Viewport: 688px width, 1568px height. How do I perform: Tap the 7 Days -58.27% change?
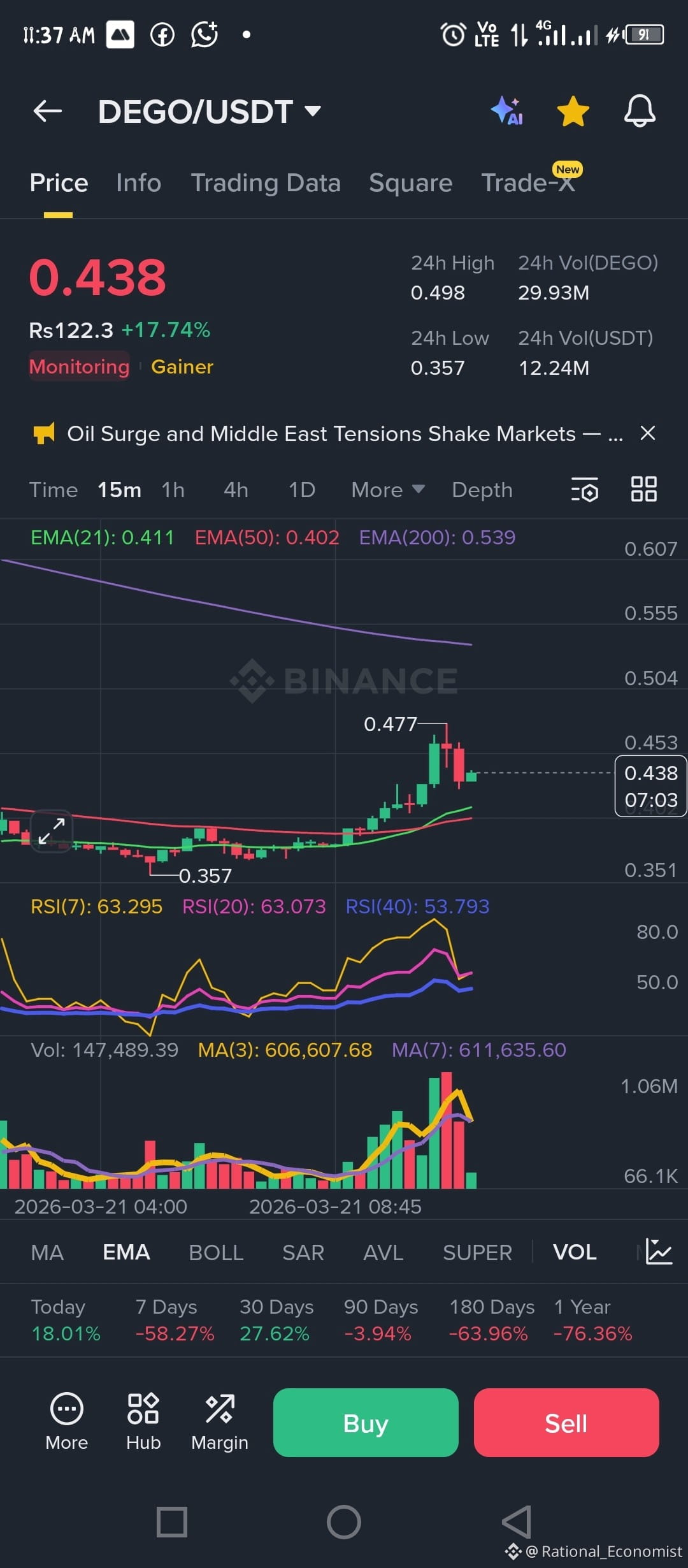(x=175, y=1319)
